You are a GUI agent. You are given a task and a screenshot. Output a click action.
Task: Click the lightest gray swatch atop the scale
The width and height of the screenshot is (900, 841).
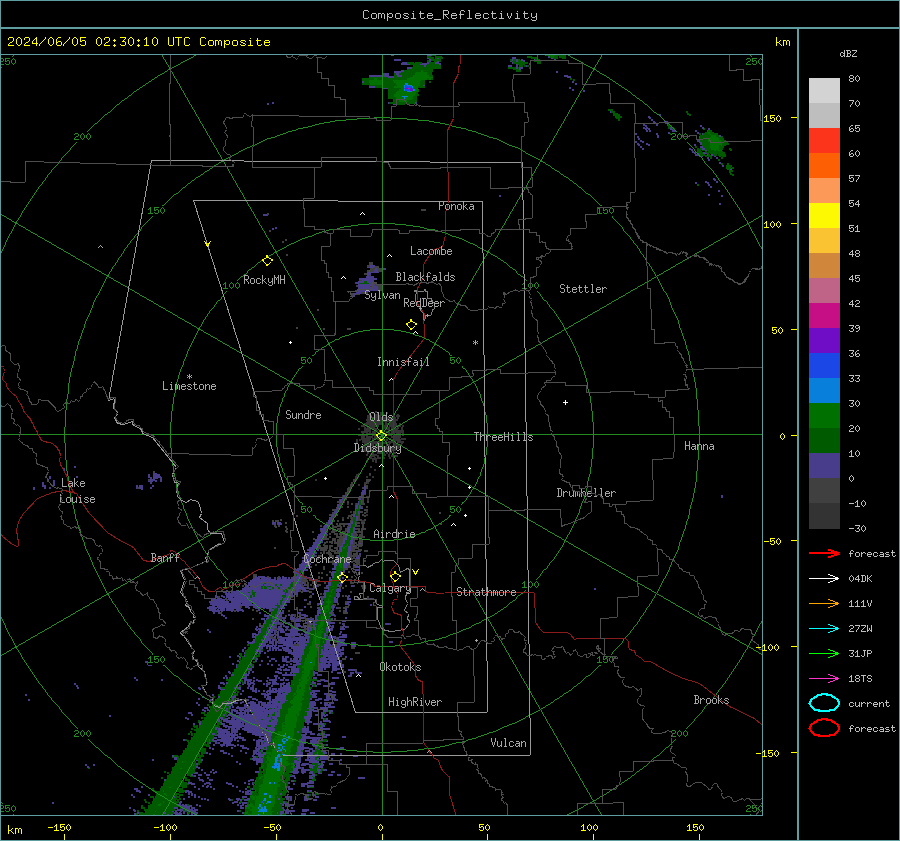pyautogui.click(x=824, y=90)
